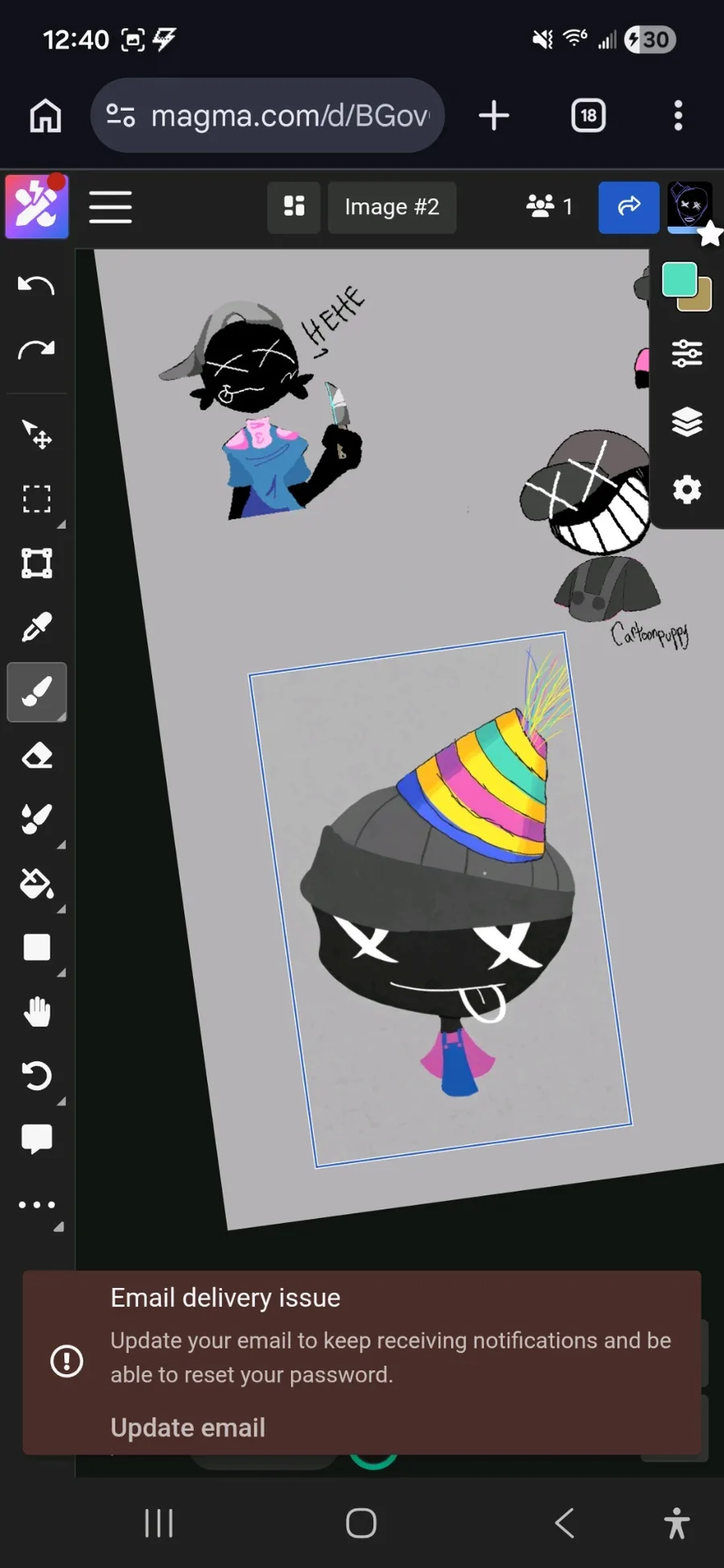Select the Move tool
The image size is (724, 1568).
(36, 434)
